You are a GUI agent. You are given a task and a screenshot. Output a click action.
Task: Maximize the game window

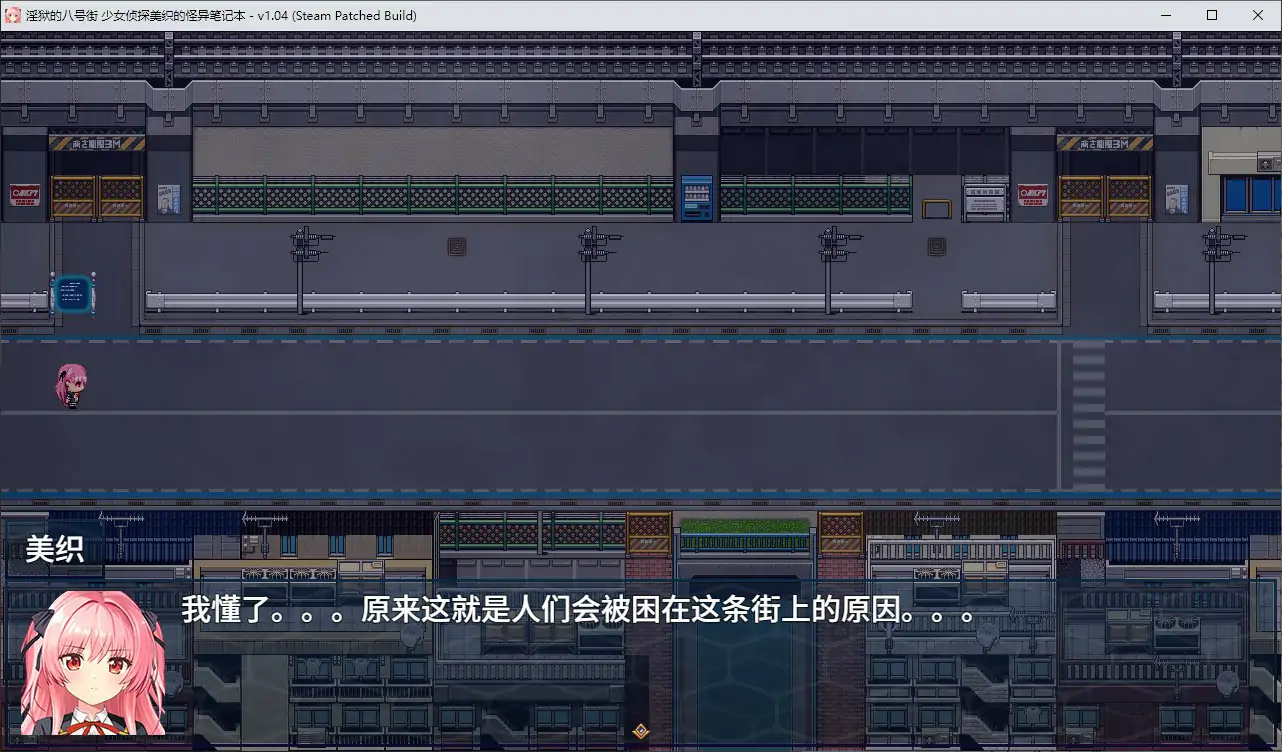[1212, 15]
